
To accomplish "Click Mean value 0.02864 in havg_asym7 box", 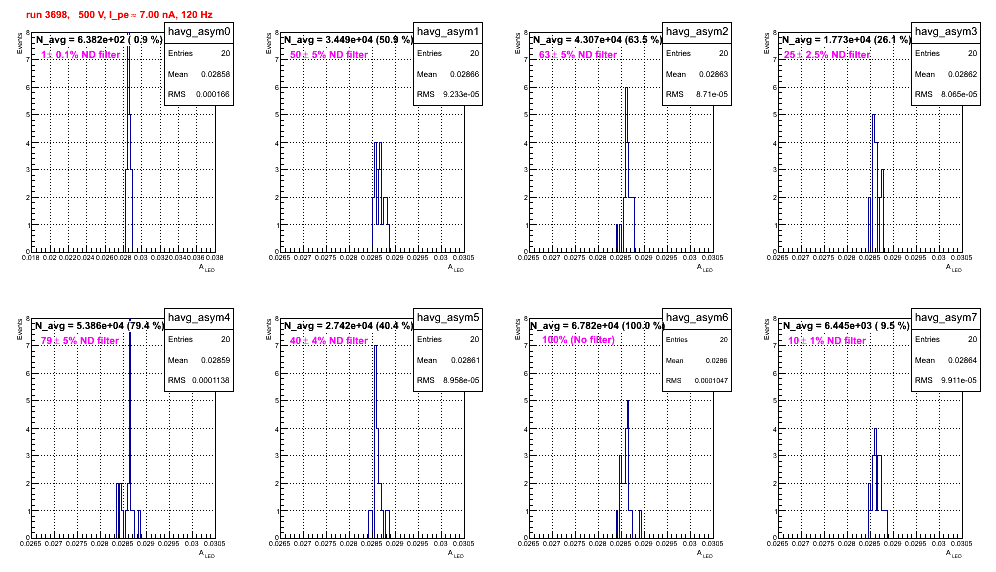I will click(x=962, y=360).
